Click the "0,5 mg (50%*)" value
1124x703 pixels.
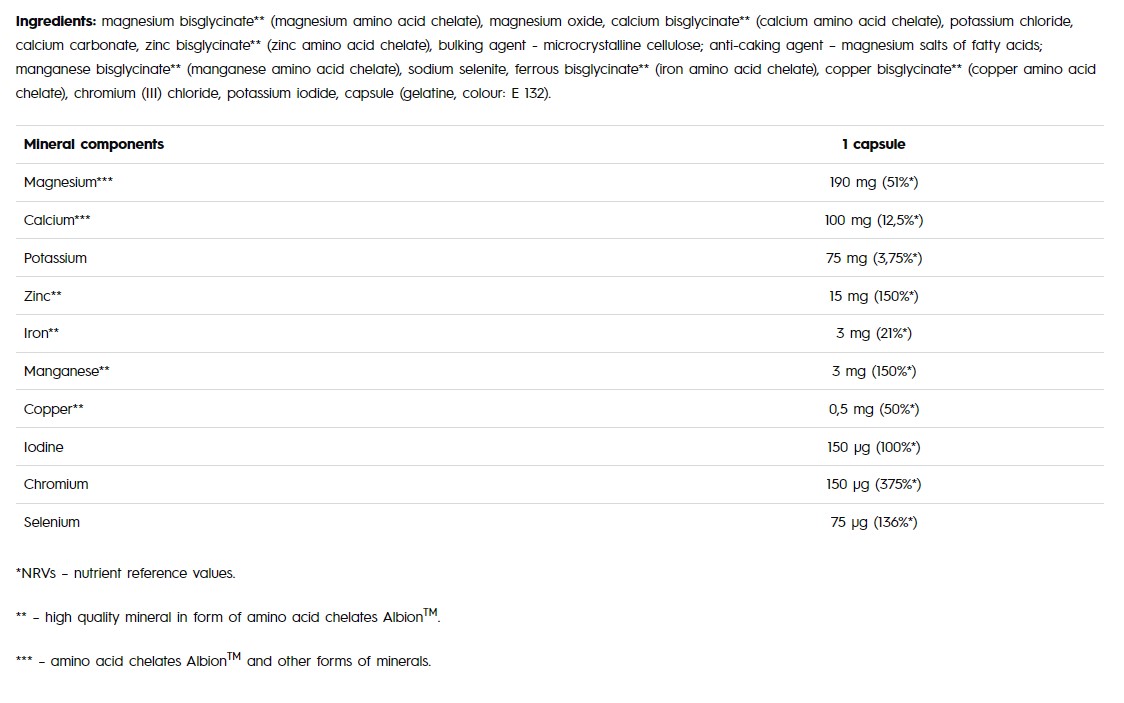(x=873, y=409)
